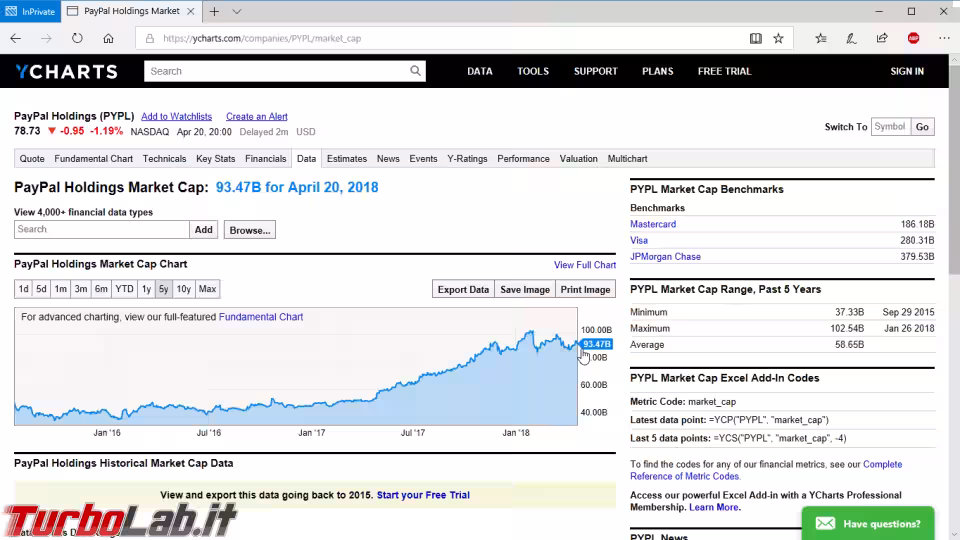The width and height of the screenshot is (960, 540).
Task: Open the Key Stats tab
Action: pyautogui.click(x=216, y=159)
